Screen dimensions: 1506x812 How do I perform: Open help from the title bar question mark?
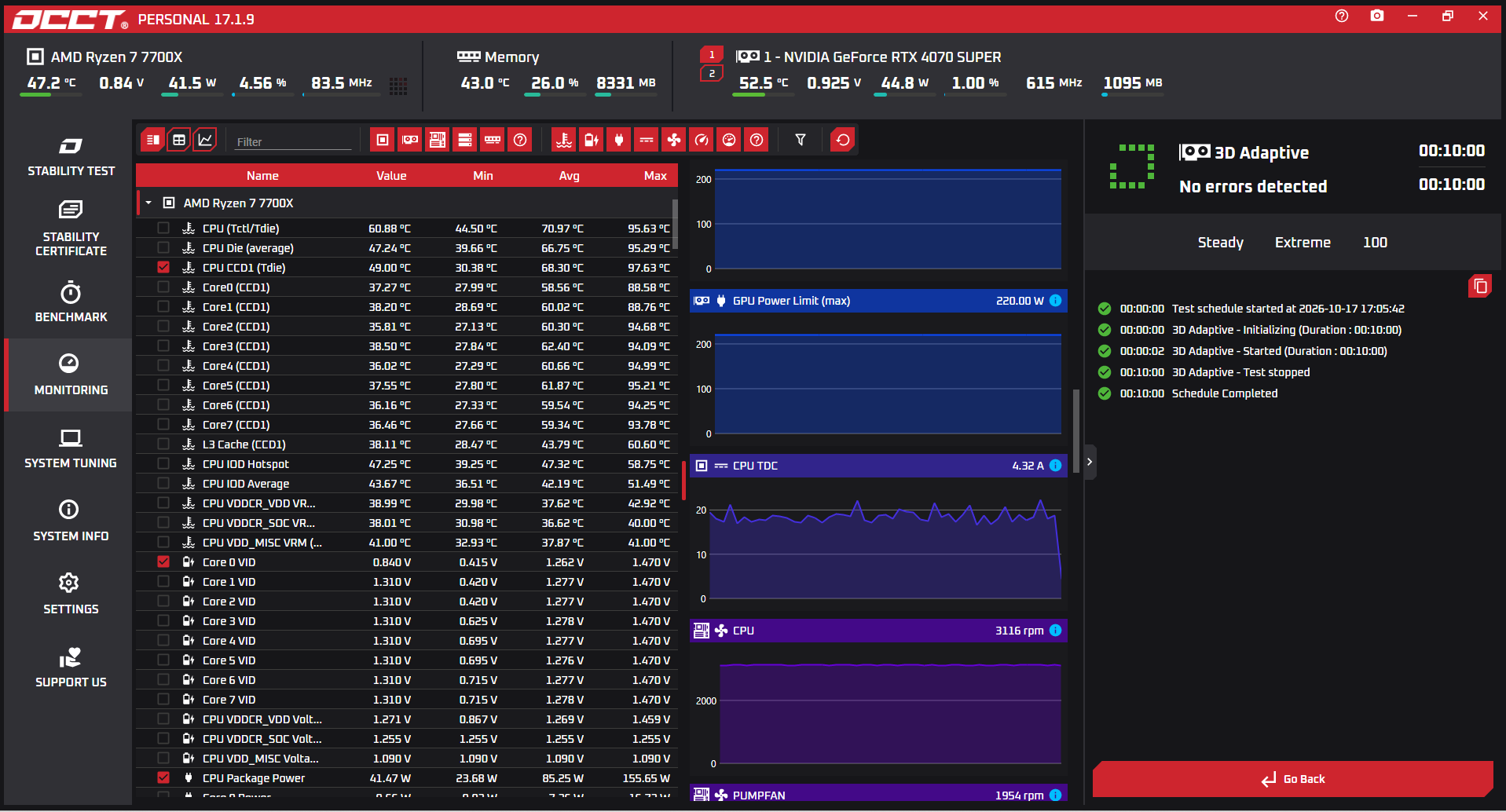(1342, 16)
